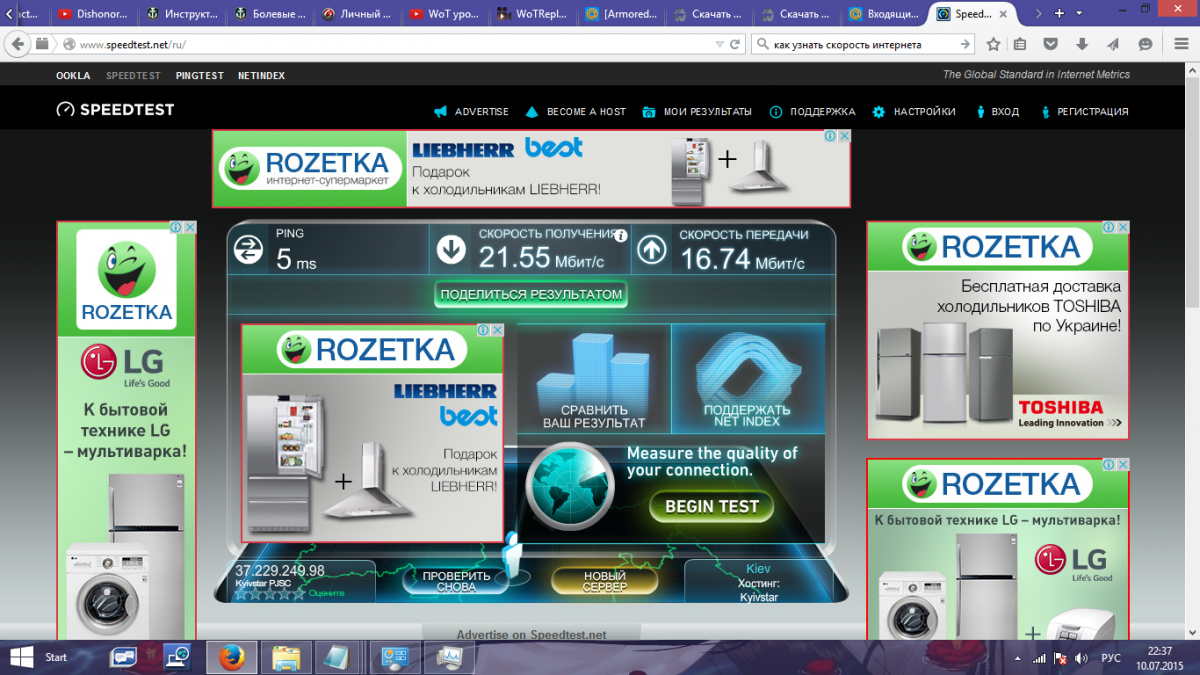The width and height of the screenshot is (1200, 675).
Task: Click ПОДДЕРЖАТЬ NET INDEX tile
Action: 748,379
